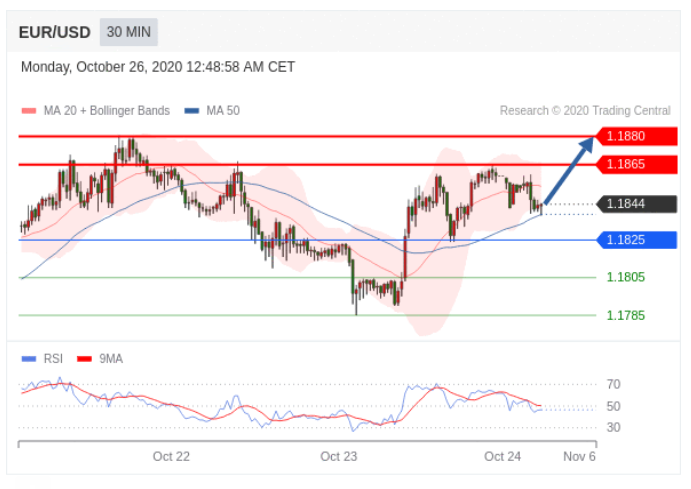Screen dimensions: 691x489
Task: Toggle the 9MA legend entry
Action: pos(100,359)
